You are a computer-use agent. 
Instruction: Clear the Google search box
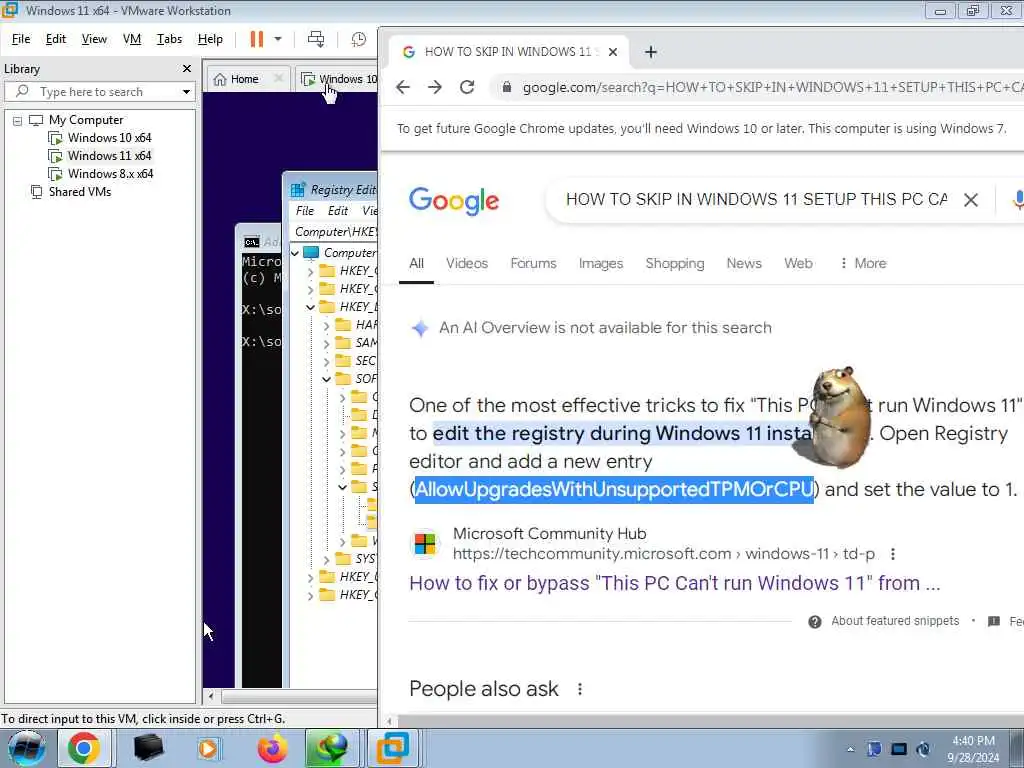(x=971, y=200)
